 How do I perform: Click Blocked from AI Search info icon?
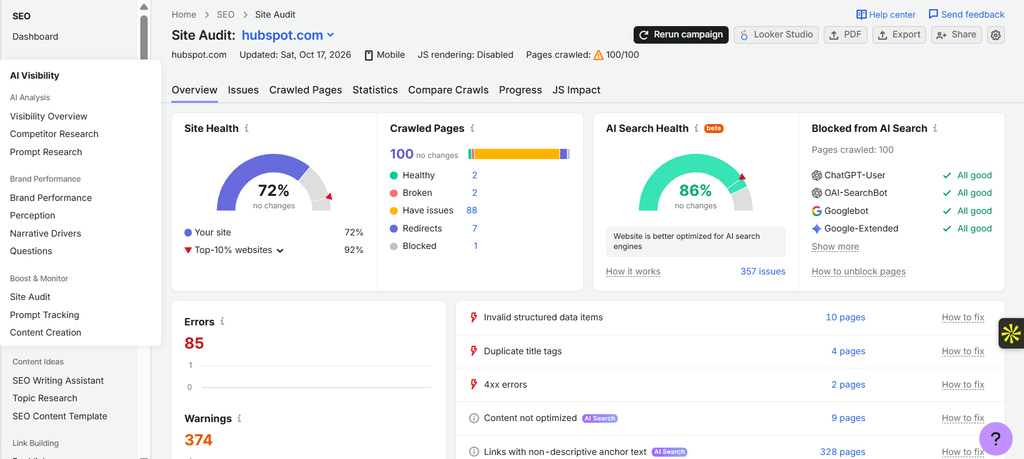click(936, 129)
